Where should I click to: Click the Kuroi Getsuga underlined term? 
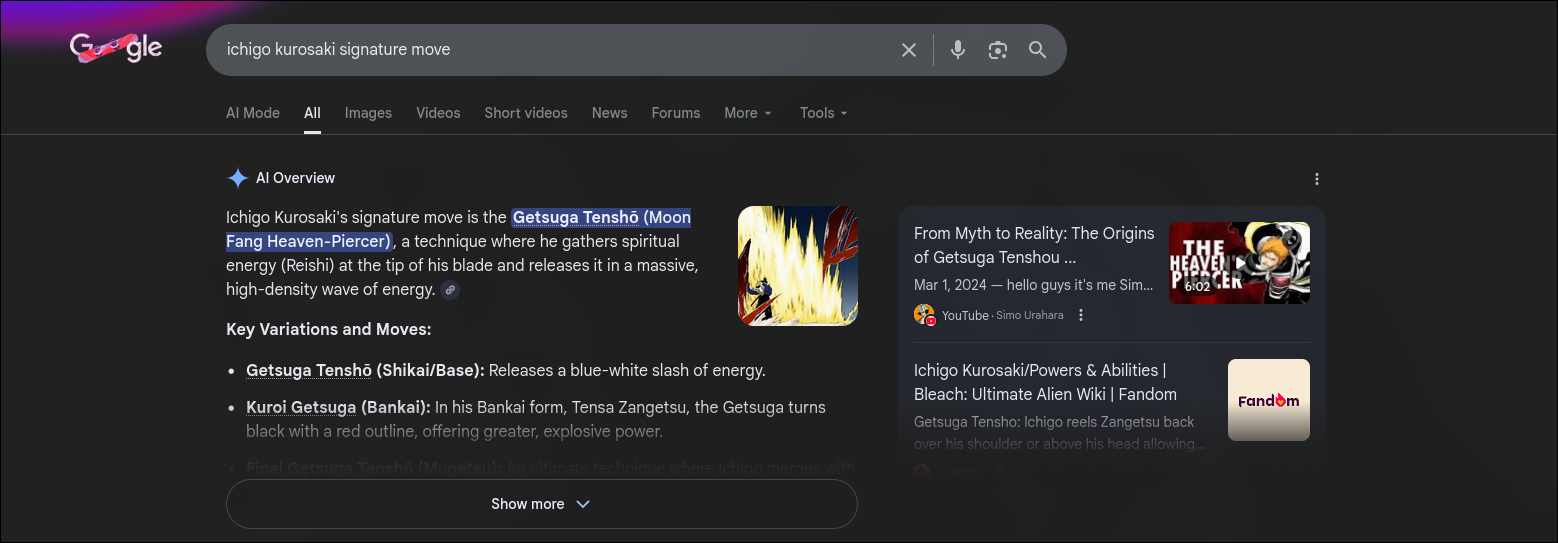[301, 407]
